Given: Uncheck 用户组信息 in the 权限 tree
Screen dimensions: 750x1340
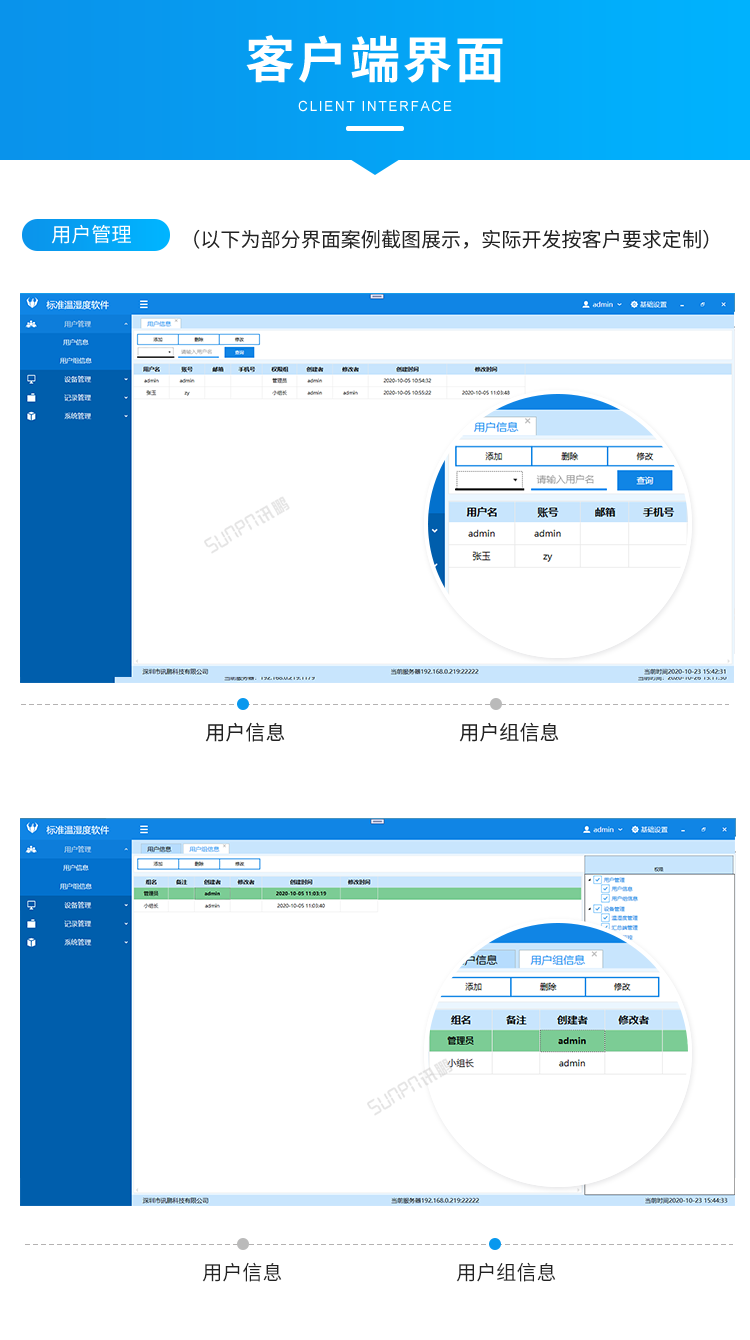Looking at the screenshot, I should [605, 898].
